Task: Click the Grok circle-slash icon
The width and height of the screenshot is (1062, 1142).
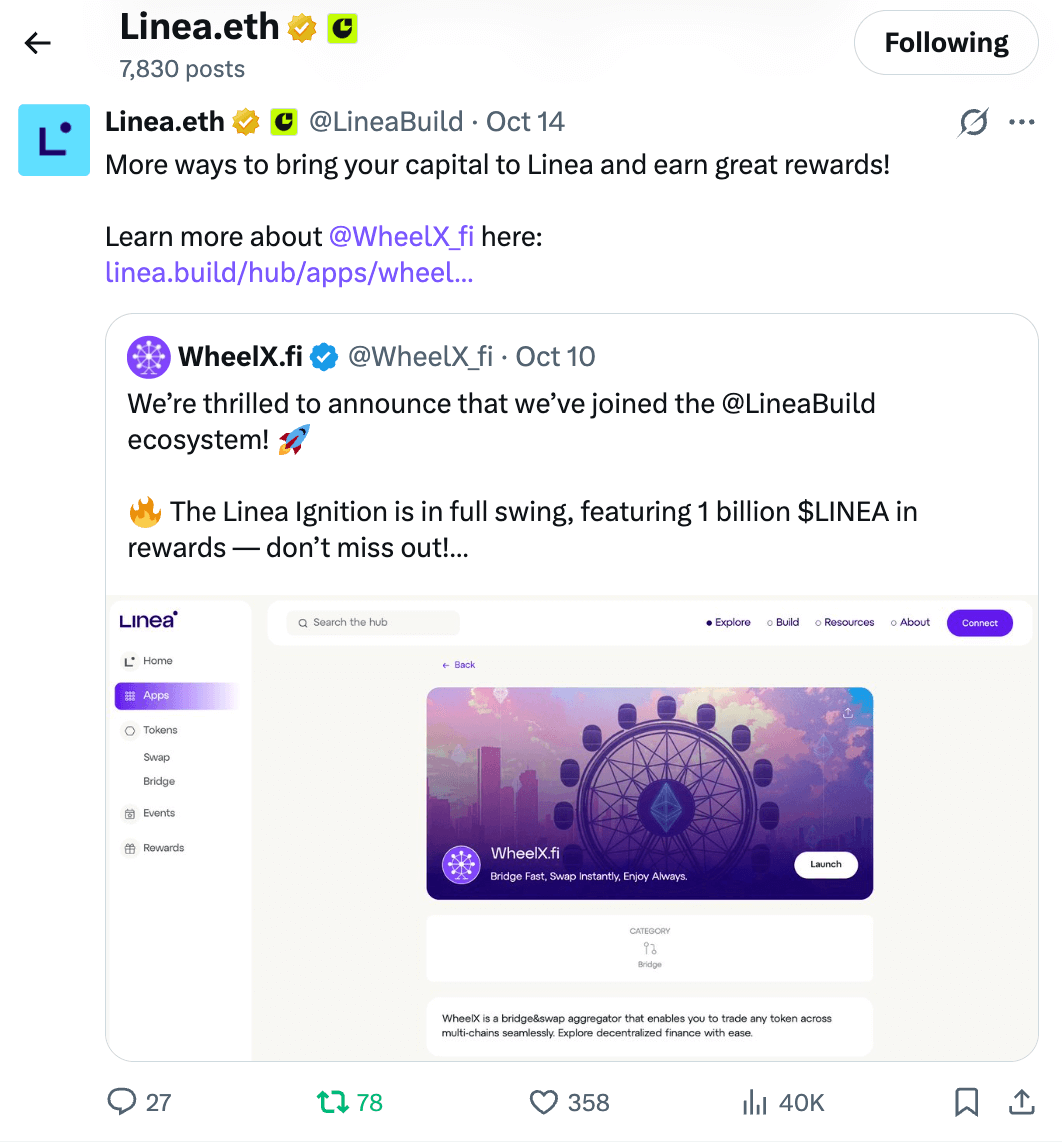Action: [x=973, y=122]
